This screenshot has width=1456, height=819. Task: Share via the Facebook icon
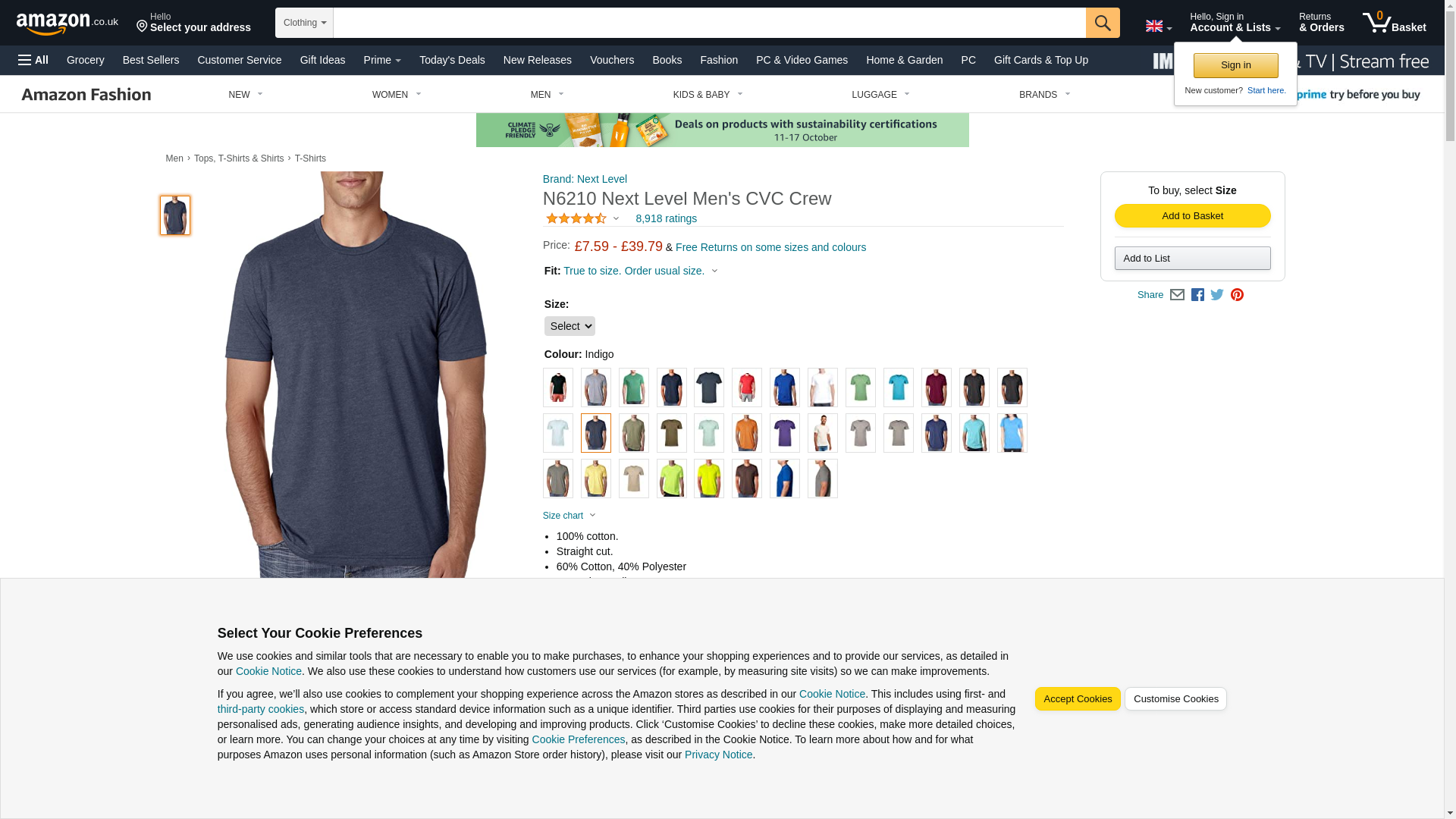(1197, 295)
